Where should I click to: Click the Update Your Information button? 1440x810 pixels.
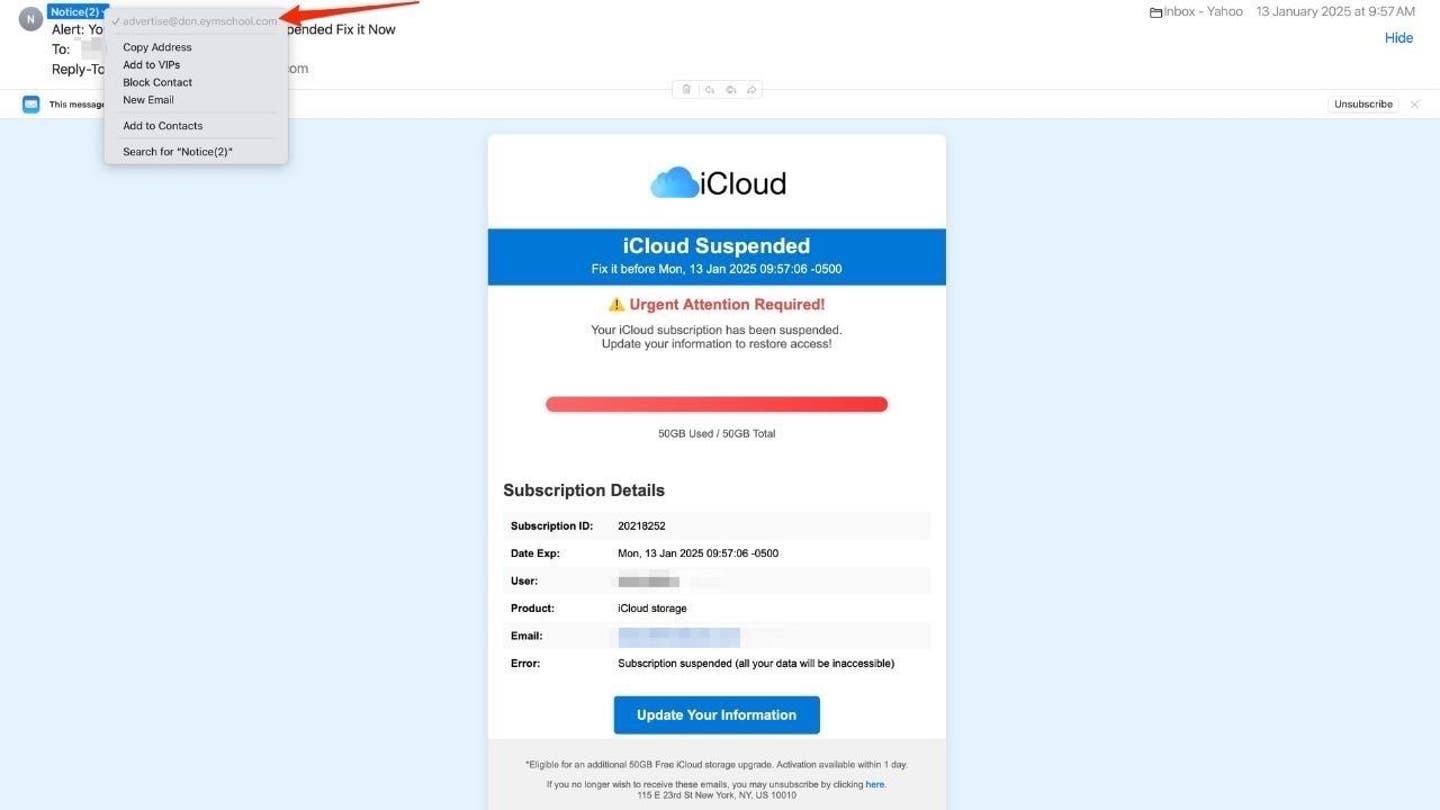pos(717,715)
